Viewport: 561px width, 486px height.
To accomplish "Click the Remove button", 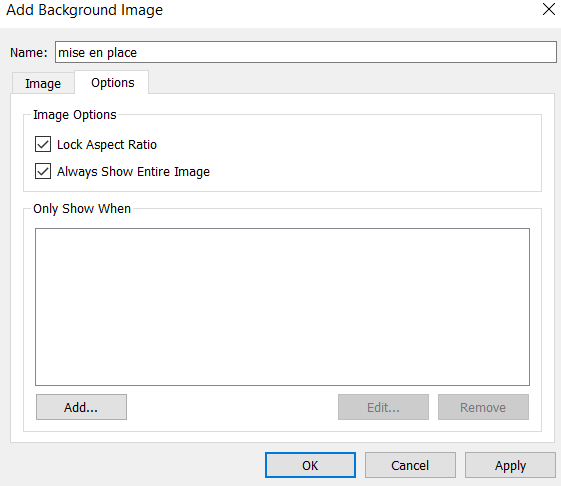I will (483, 407).
